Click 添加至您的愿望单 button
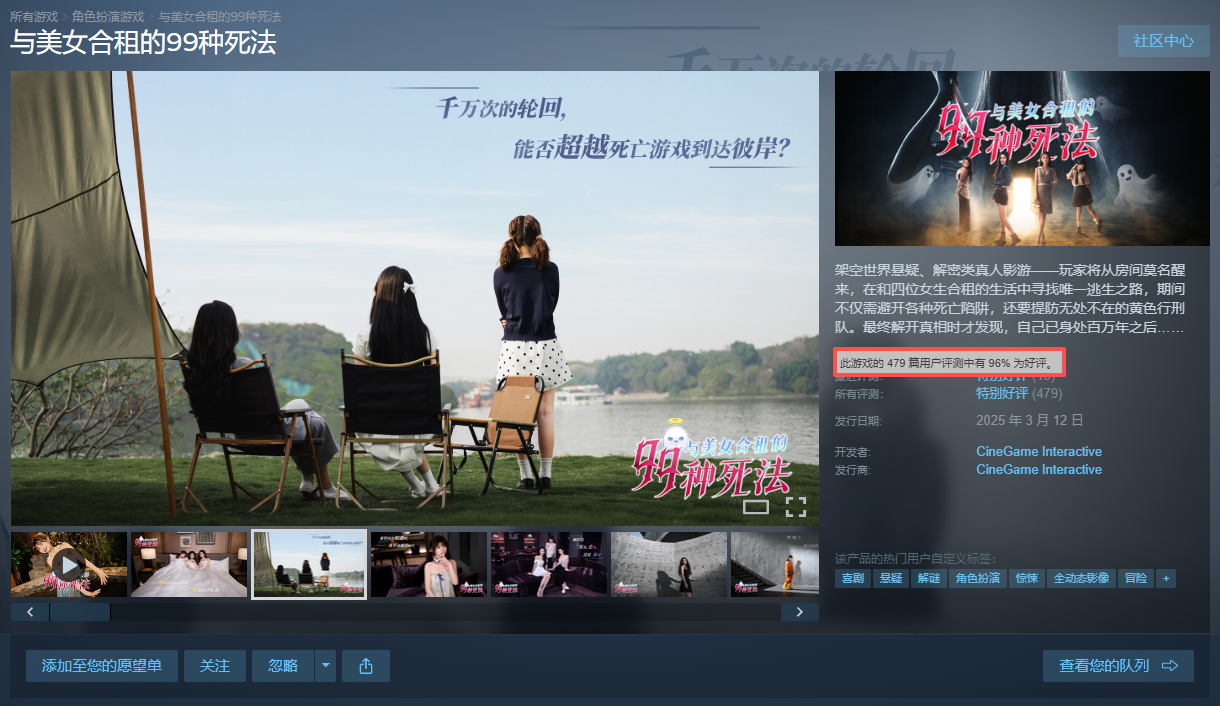Screen dimensions: 1220x706 click(102, 666)
